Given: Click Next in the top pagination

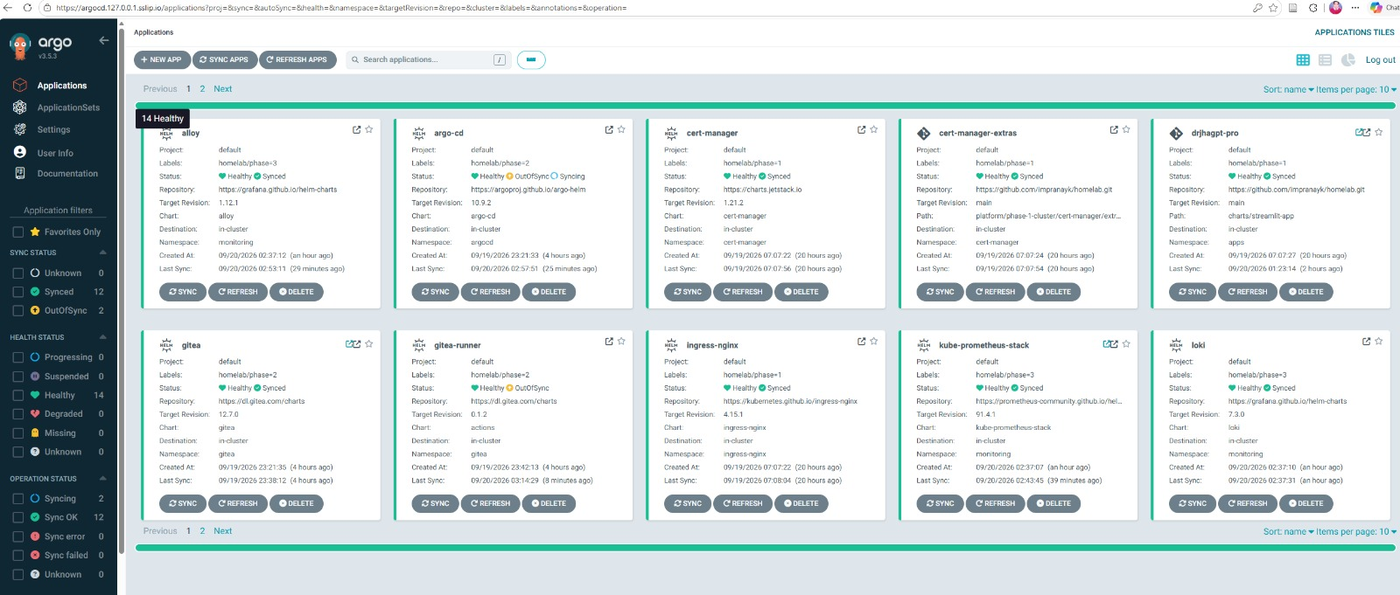Looking at the screenshot, I should [x=222, y=89].
